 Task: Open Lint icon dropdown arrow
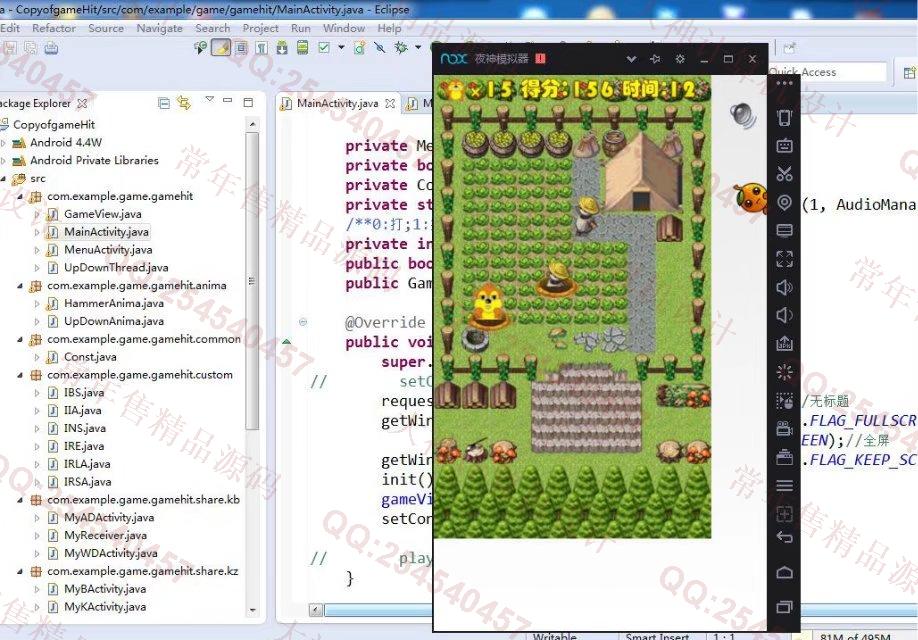click(341, 48)
